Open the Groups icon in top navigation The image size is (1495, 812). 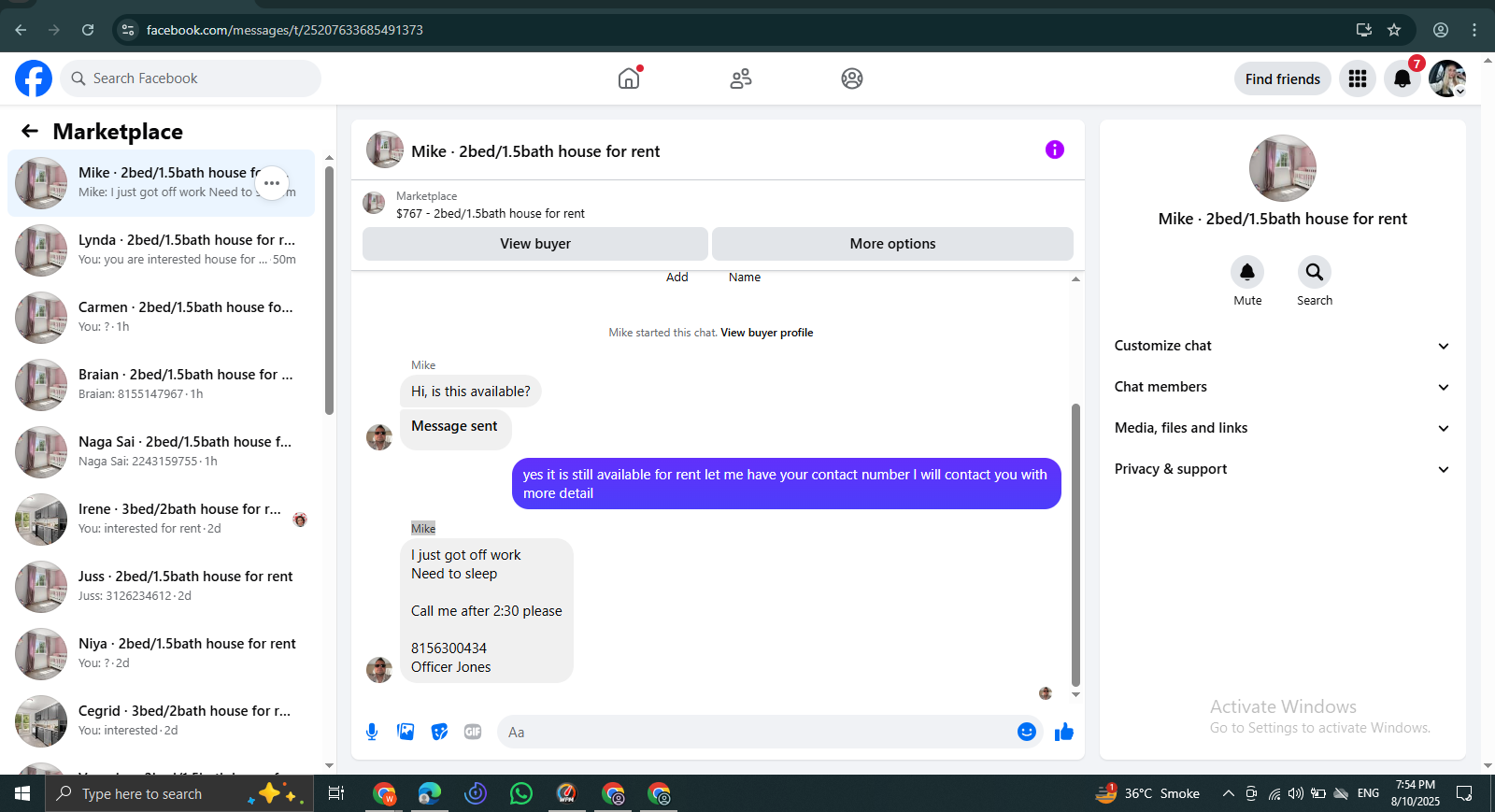(852, 78)
